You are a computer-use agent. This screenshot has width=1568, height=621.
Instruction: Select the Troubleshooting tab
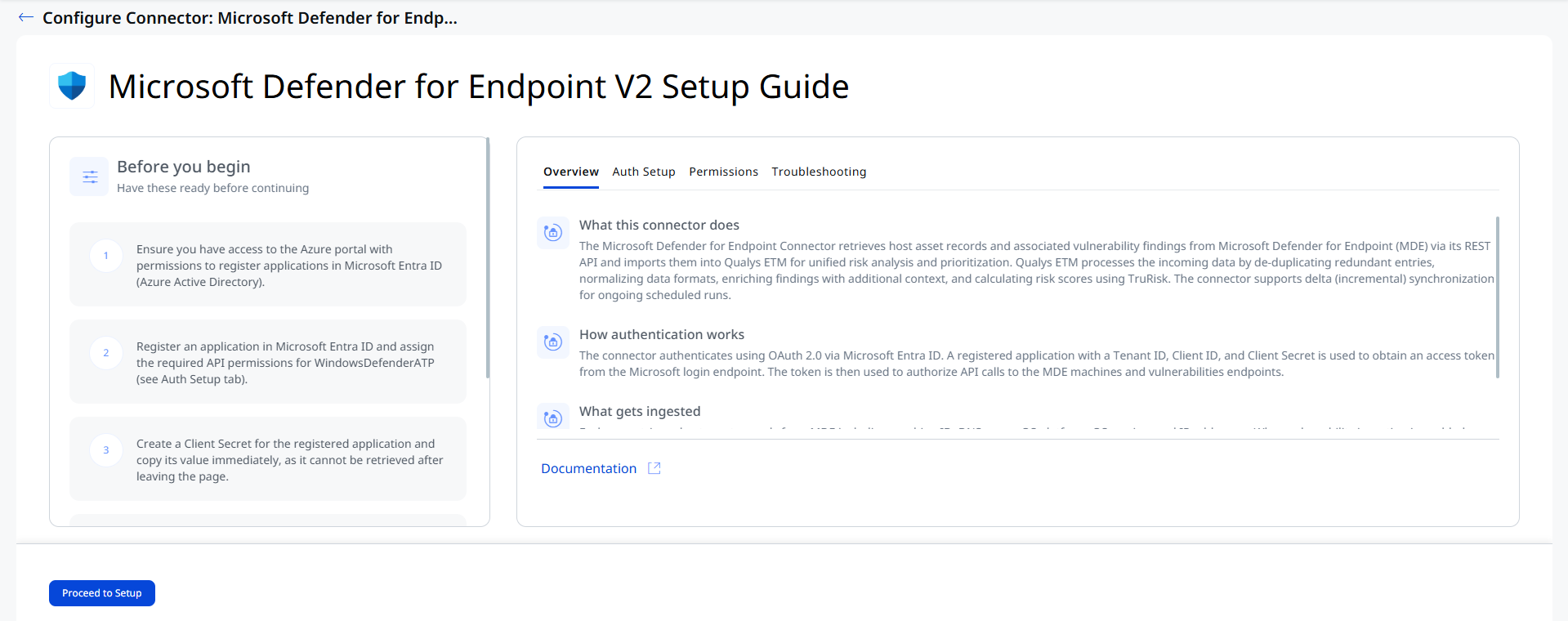tap(819, 172)
